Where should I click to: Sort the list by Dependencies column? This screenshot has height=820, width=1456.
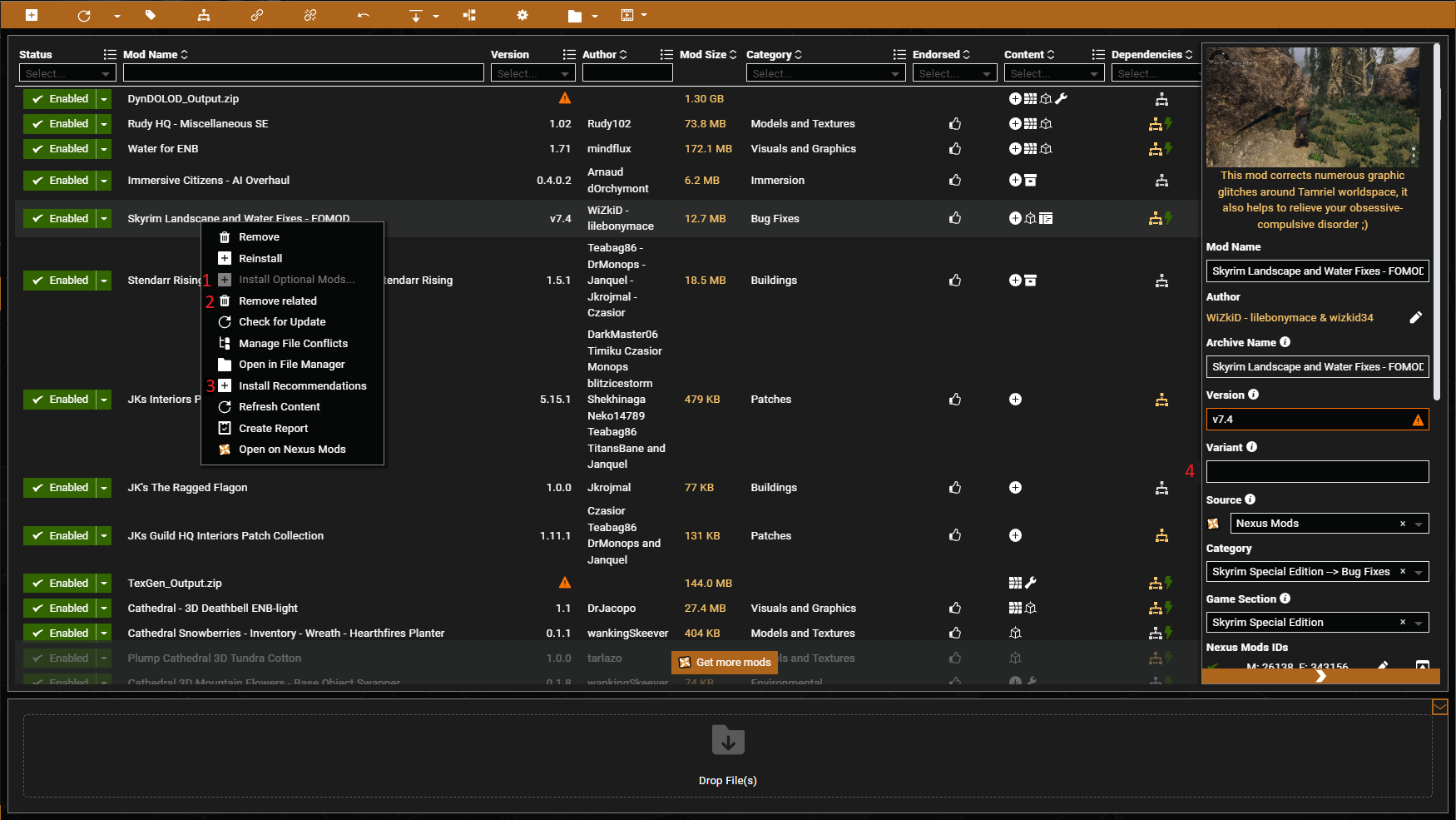pyautogui.click(x=1152, y=55)
